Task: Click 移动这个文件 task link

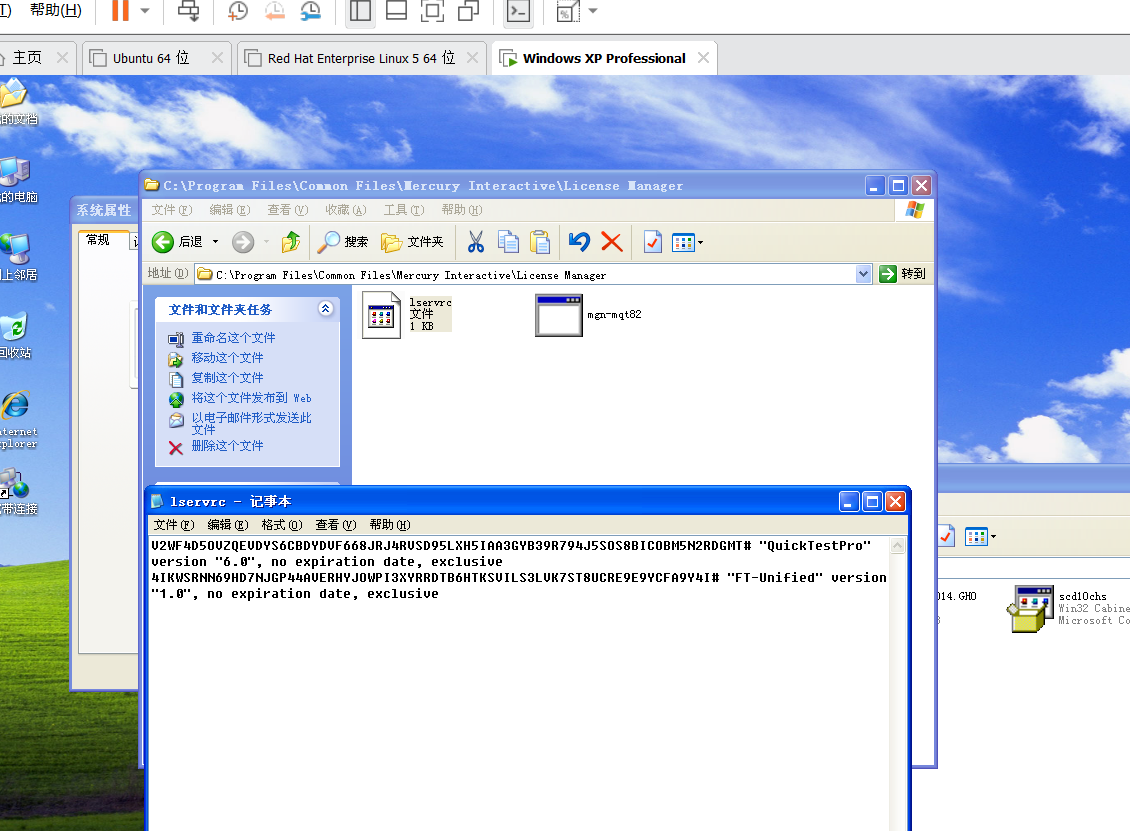Action: [x=227, y=357]
